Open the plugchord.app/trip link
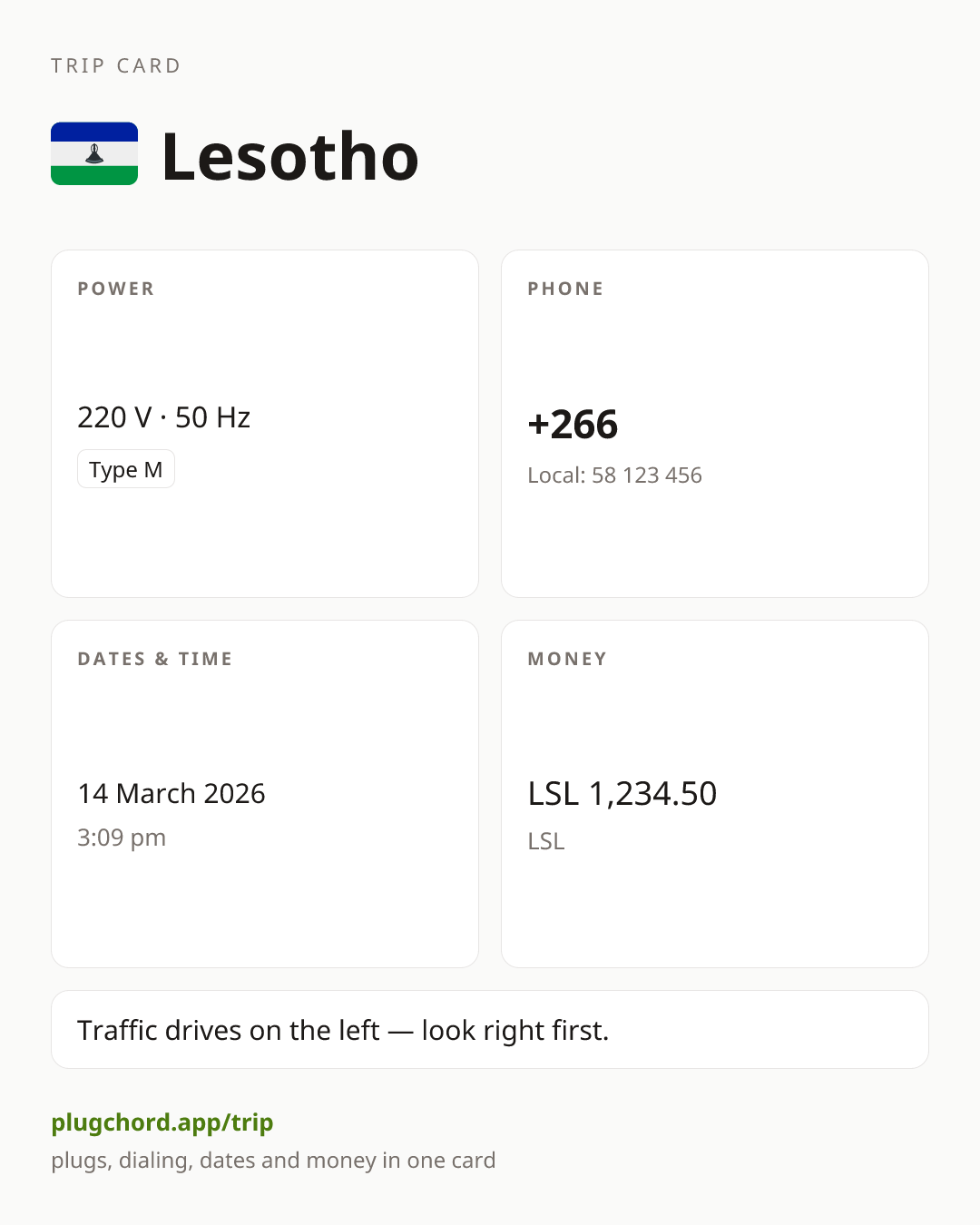 point(162,1122)
